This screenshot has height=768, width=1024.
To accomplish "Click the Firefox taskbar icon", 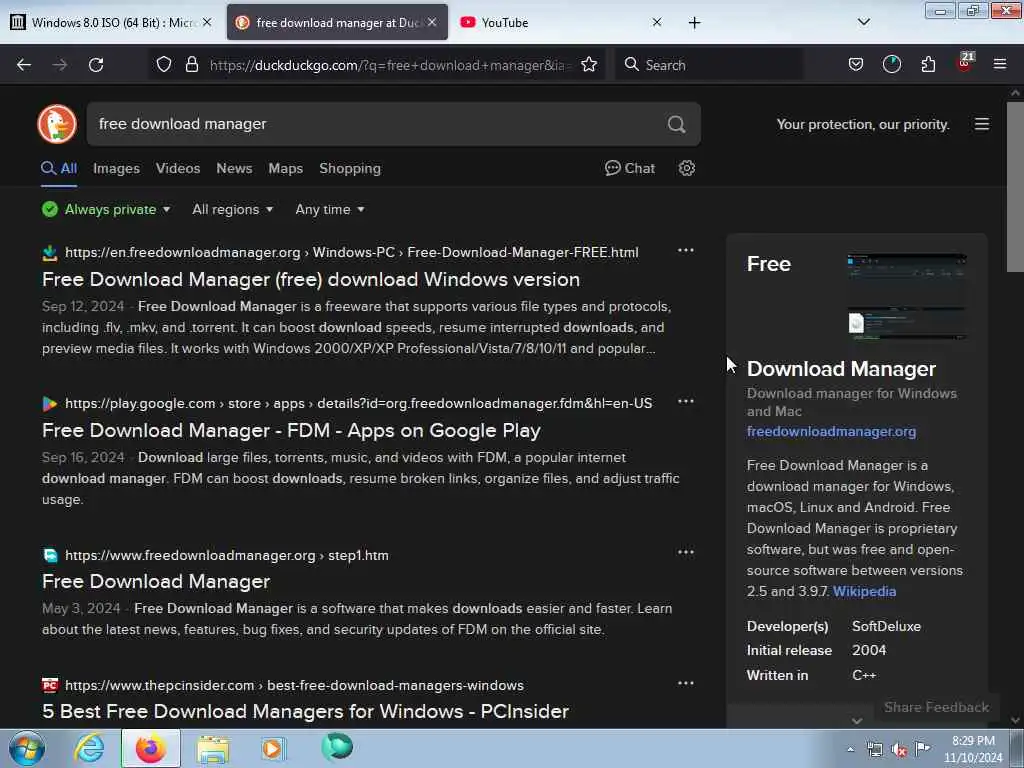I will (150, 748).
